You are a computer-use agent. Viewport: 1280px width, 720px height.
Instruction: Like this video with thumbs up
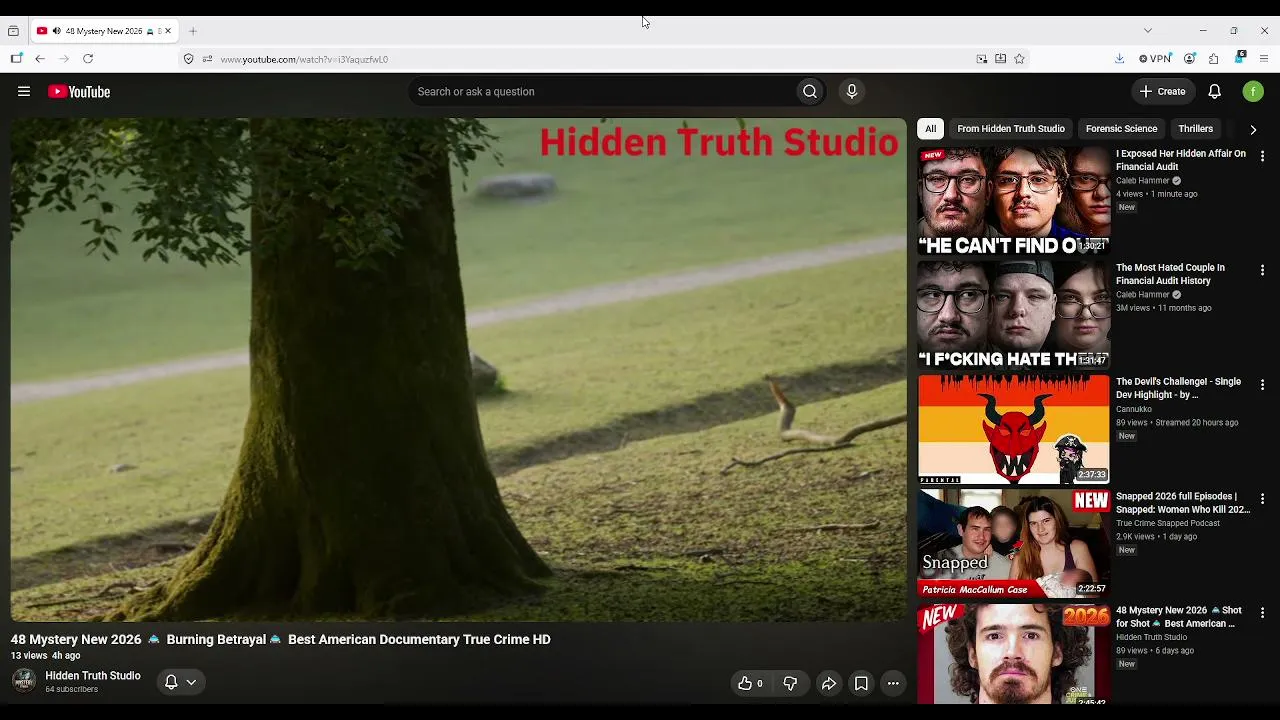[x=750, y=684]
